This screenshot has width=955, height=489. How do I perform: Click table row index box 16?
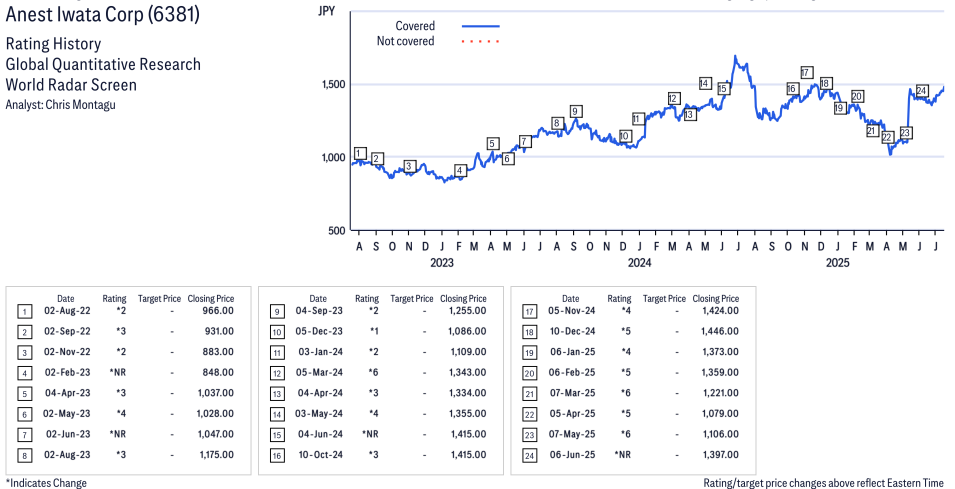click(x=277, y=456)
